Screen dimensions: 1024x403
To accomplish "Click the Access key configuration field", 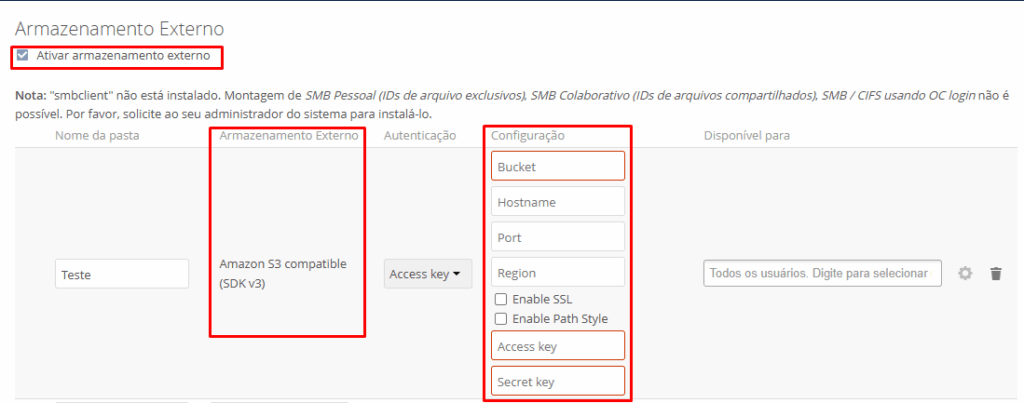I will click(x=557, y=346).
